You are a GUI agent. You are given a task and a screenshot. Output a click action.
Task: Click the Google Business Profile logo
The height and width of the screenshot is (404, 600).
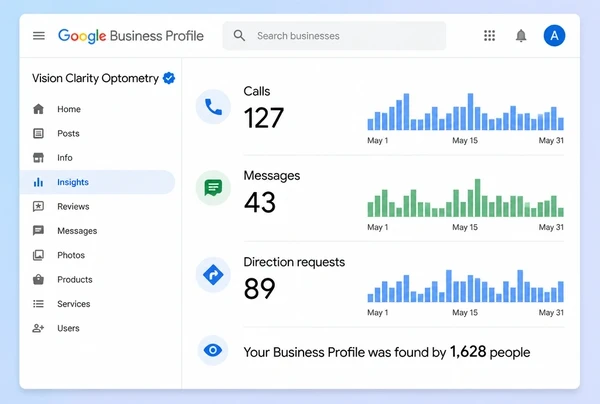[131, 36]
